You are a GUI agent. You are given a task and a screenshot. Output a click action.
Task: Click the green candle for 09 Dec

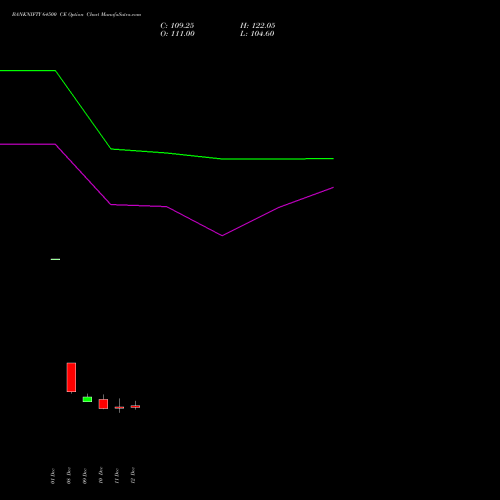(x=87, y=399)
